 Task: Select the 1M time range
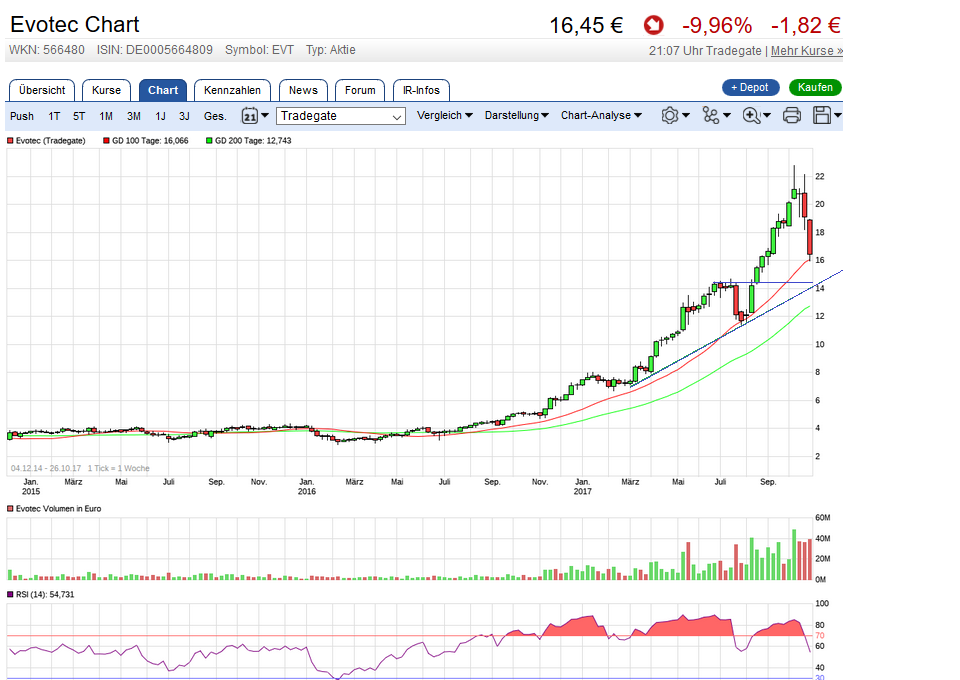coord(106,116)
